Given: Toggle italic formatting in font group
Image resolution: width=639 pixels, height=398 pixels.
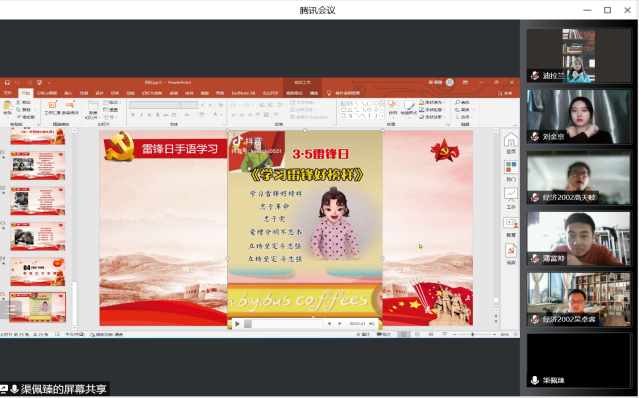Looking at the screenshot, I should (141, 115).
